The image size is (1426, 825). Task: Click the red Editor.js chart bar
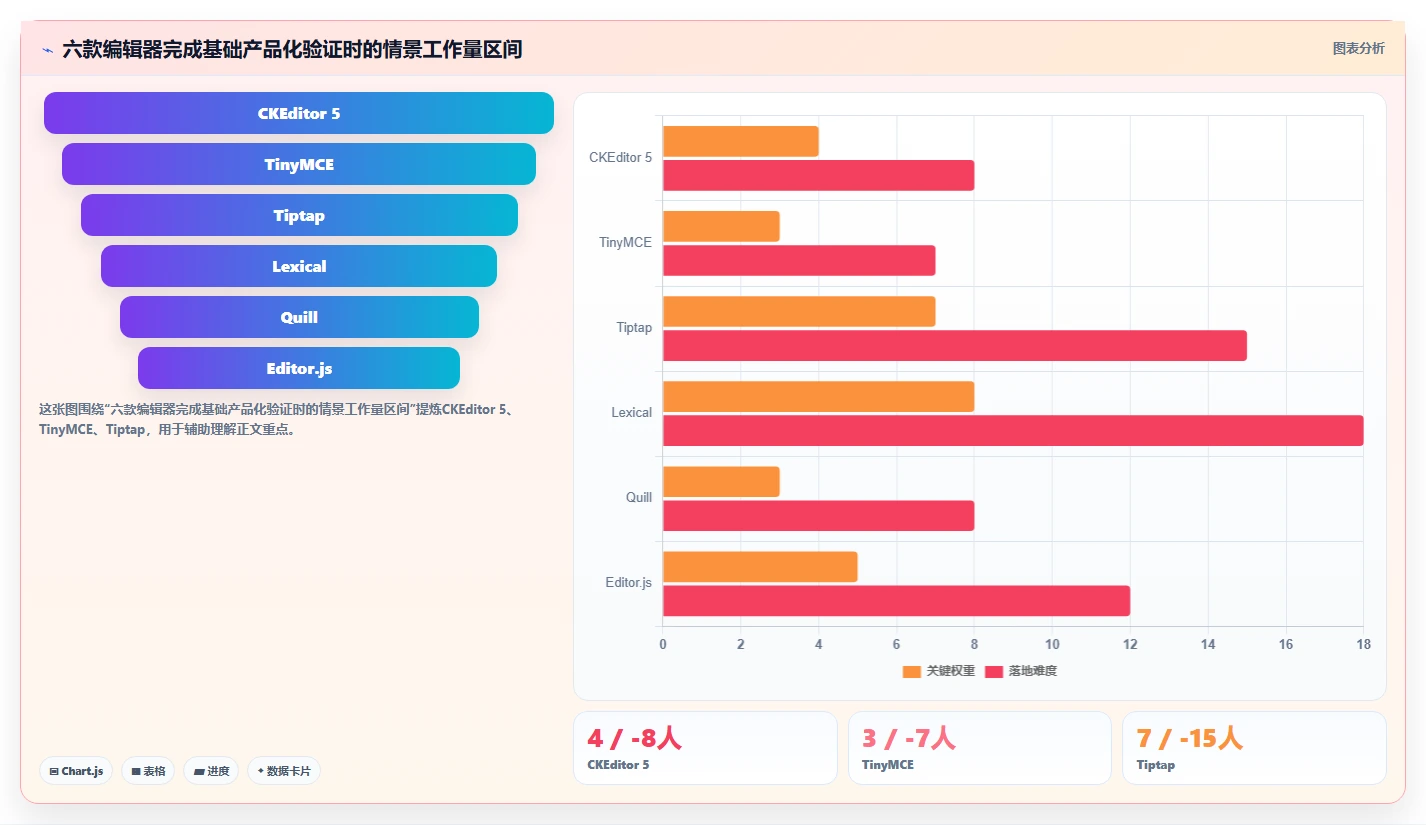coord(896,600)
